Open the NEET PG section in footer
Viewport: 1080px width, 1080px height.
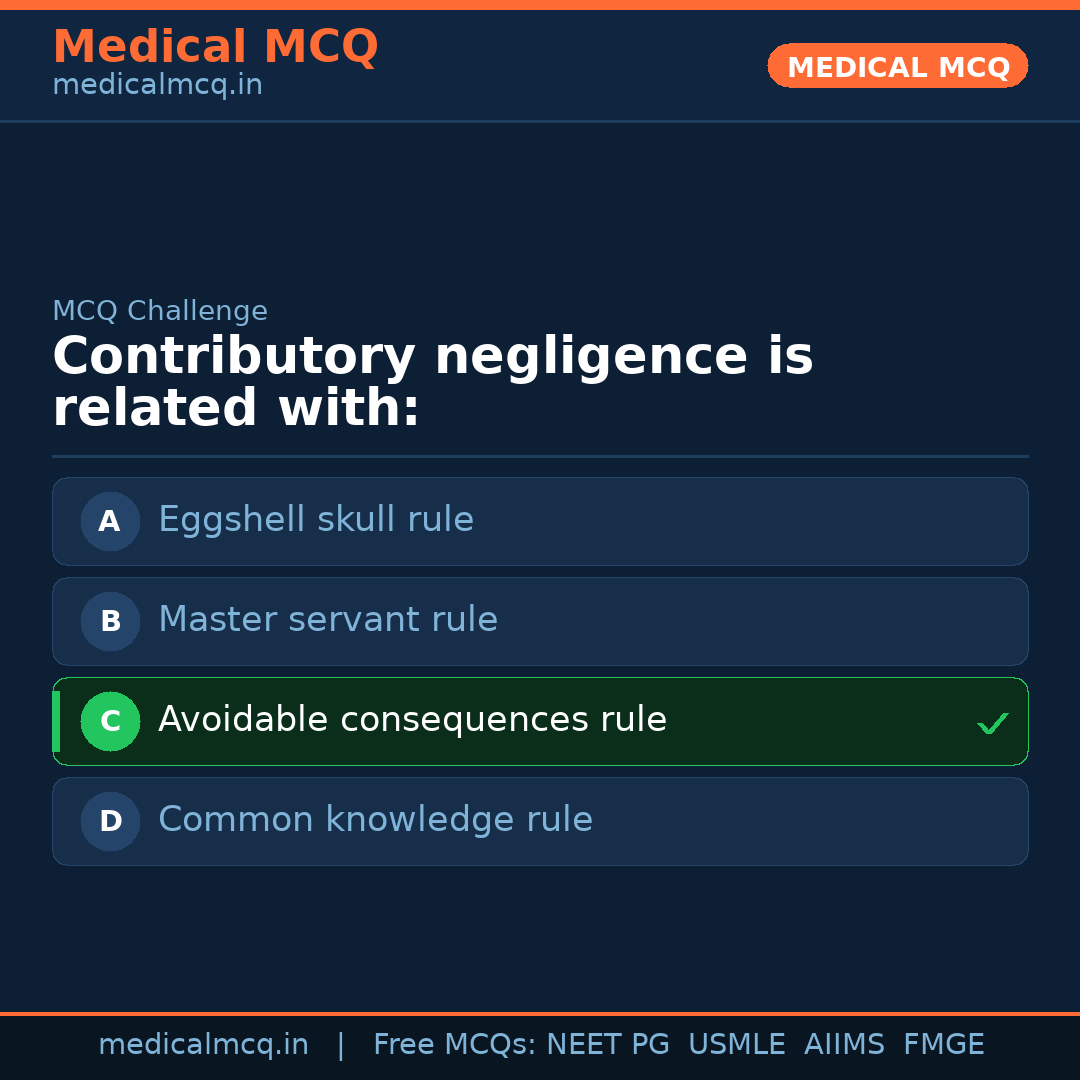coord(607,1043)
